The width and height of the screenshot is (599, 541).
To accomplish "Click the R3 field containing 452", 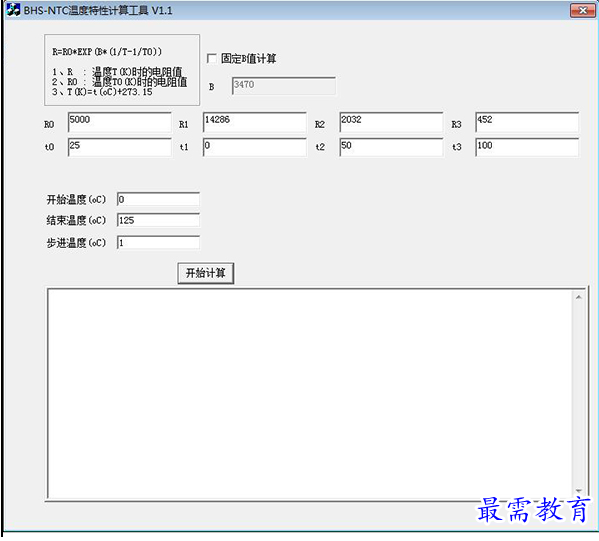I will 527,122.
